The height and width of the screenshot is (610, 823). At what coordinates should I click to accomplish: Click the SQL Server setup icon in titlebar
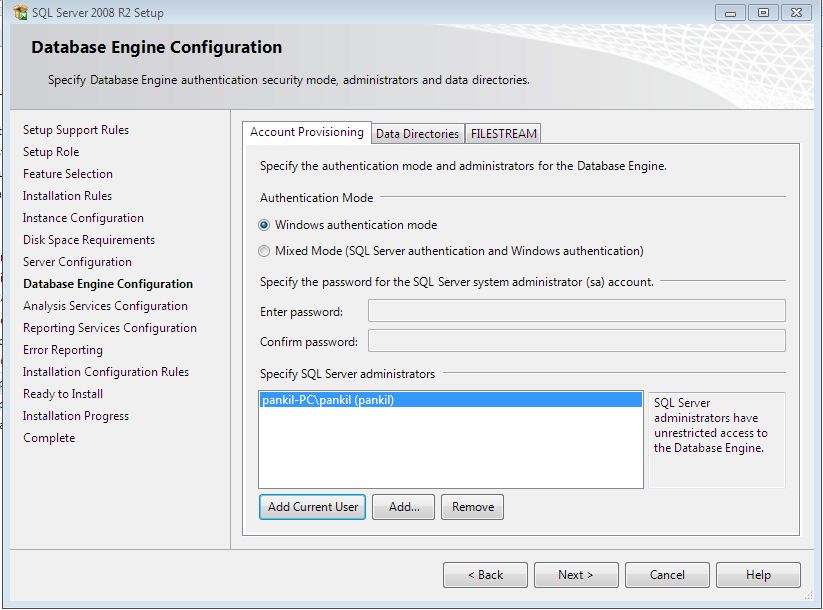pos(18,11)
